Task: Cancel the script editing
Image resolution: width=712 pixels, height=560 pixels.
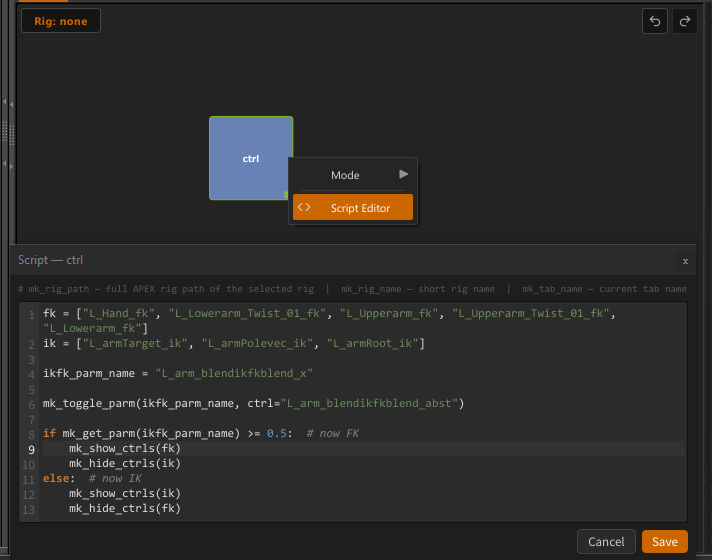Action: pos(606,541)
